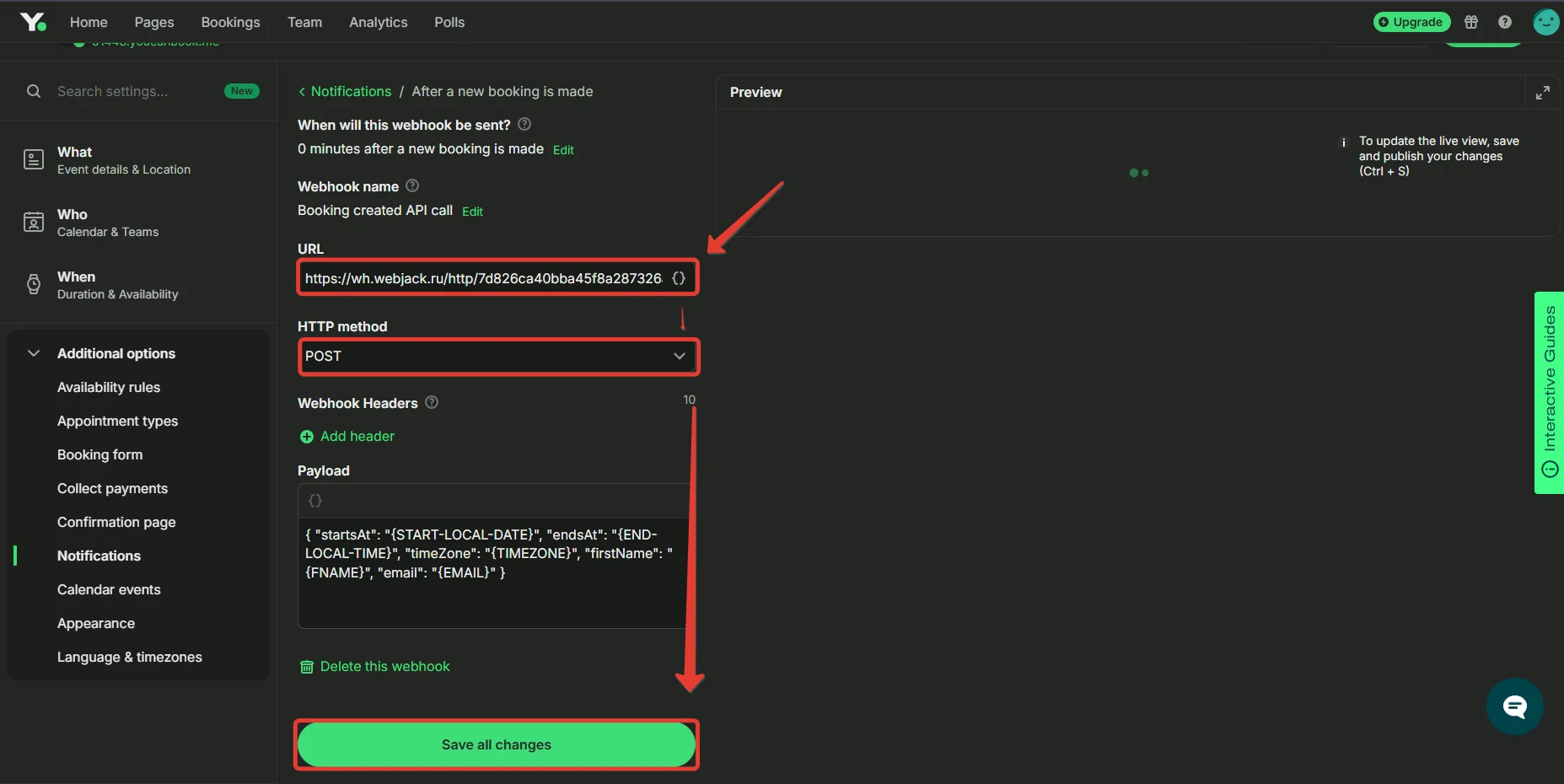Open the live chat bubble

click(1515, 706)
